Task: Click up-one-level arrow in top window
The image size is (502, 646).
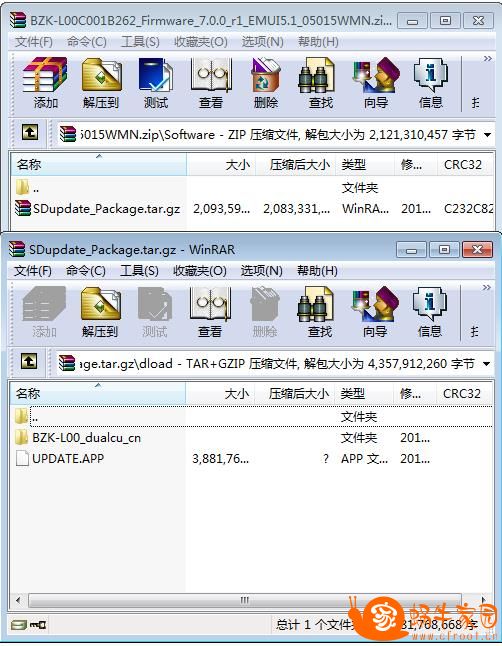Action: pos(30,133)
